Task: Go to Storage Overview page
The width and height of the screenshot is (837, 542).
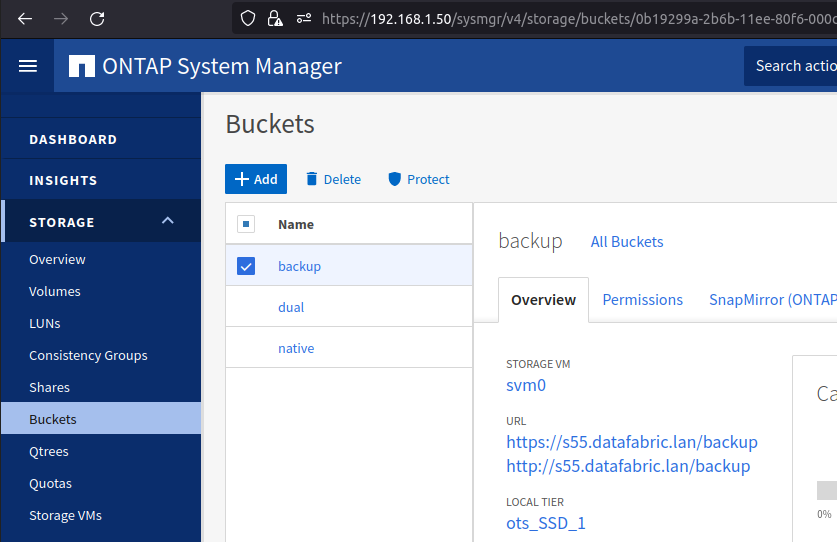Action: [x=57, y=260]
